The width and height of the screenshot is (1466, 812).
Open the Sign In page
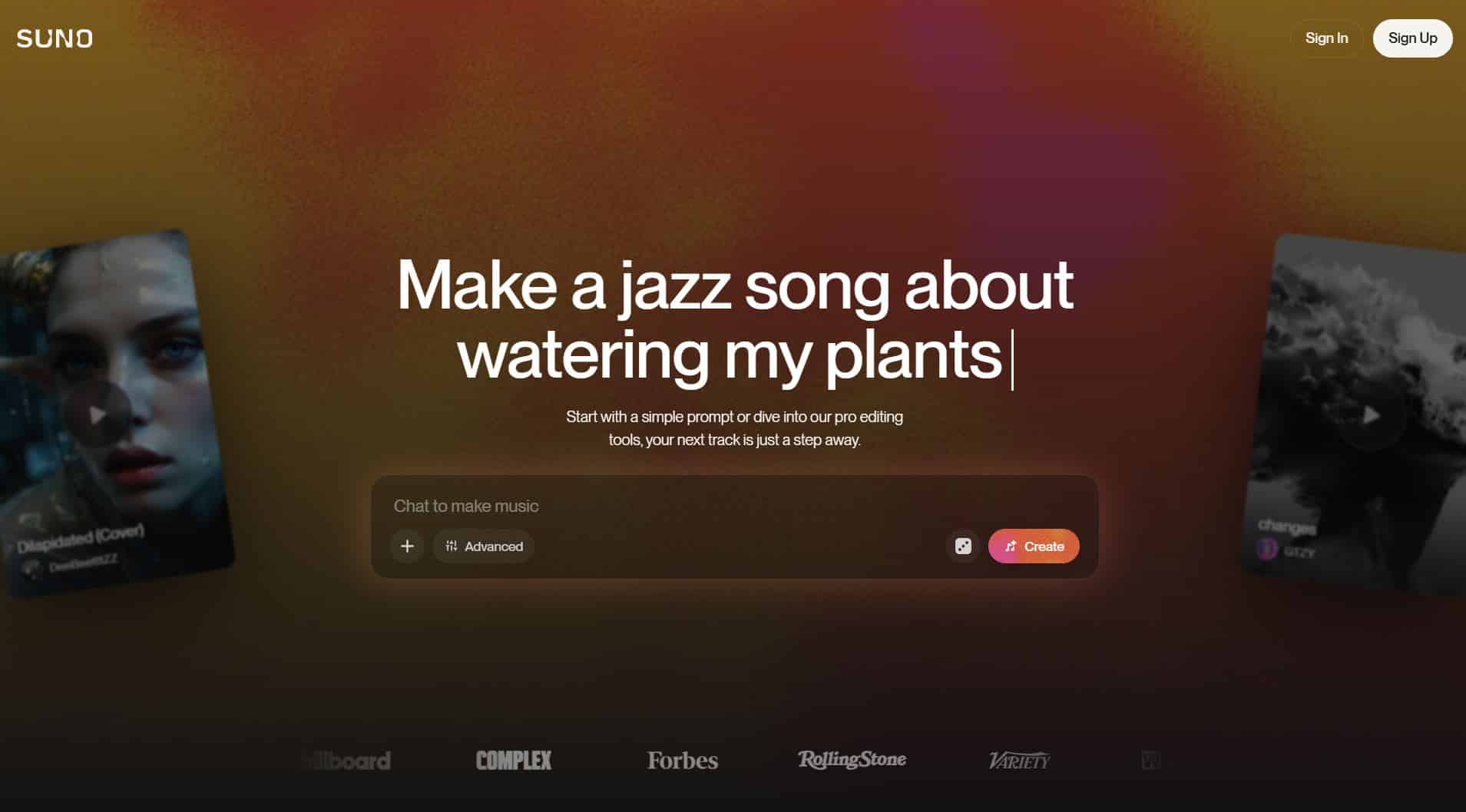pos(1326,38)
